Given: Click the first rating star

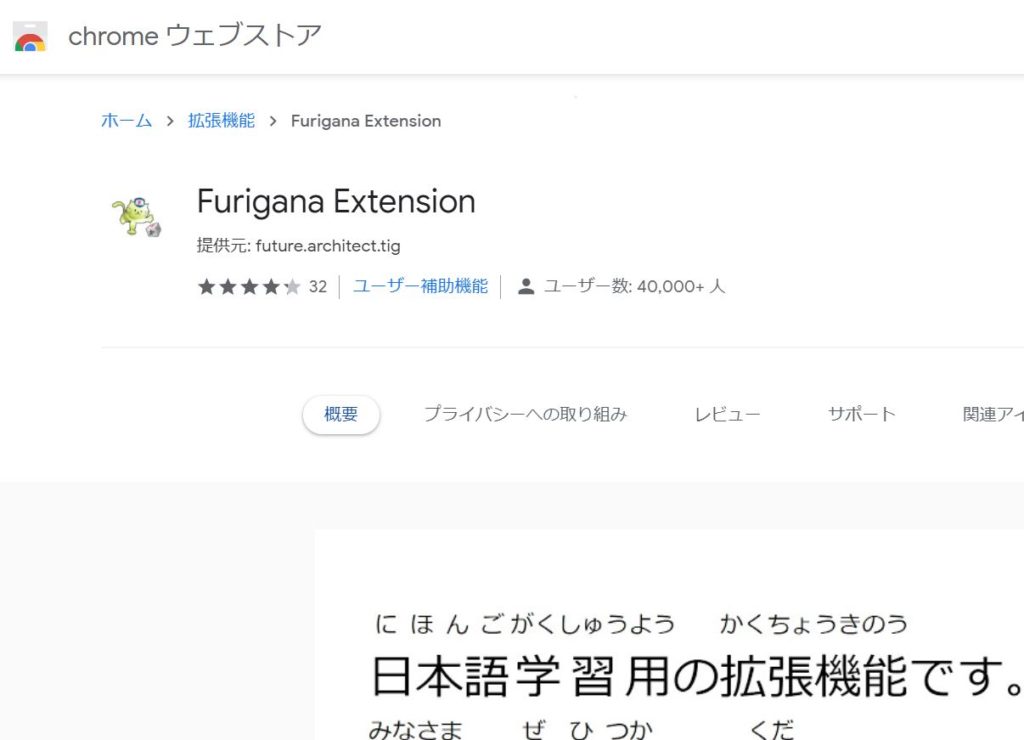Looking at the screenshot, I should pyautogui.click(x=206, y=287).
